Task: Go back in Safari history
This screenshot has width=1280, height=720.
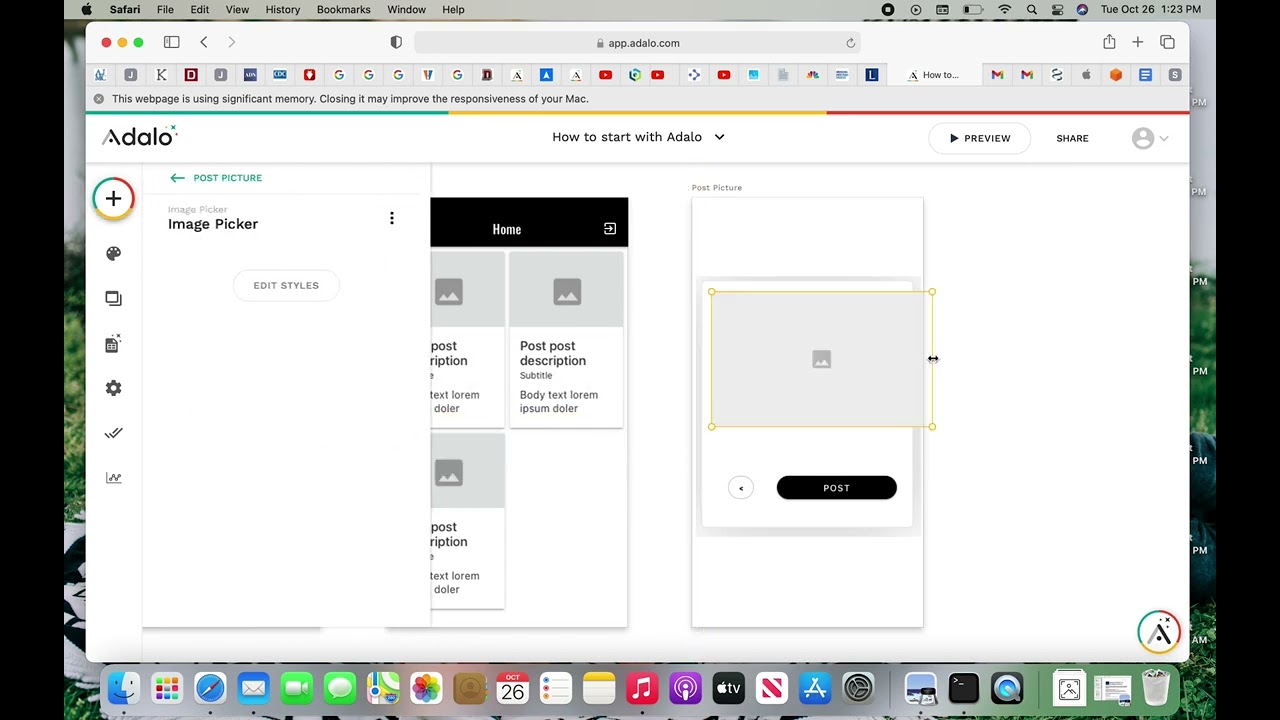Action: 204,42
